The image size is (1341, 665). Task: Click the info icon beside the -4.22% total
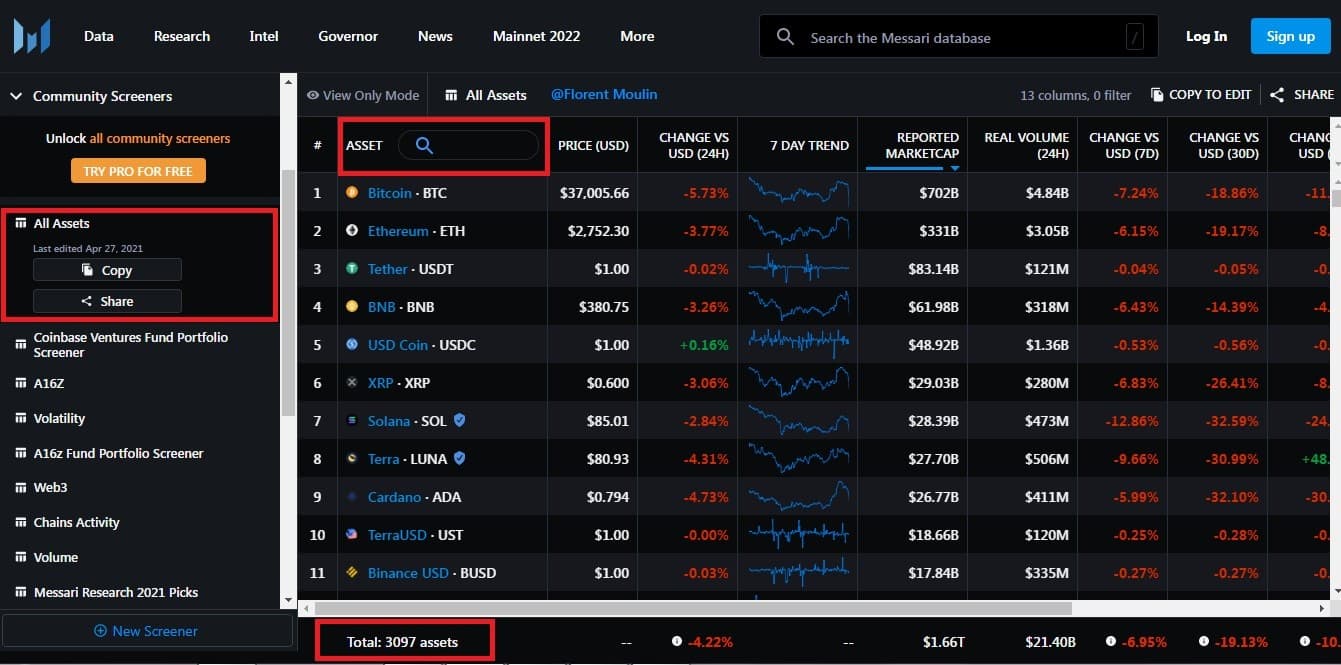677,641
